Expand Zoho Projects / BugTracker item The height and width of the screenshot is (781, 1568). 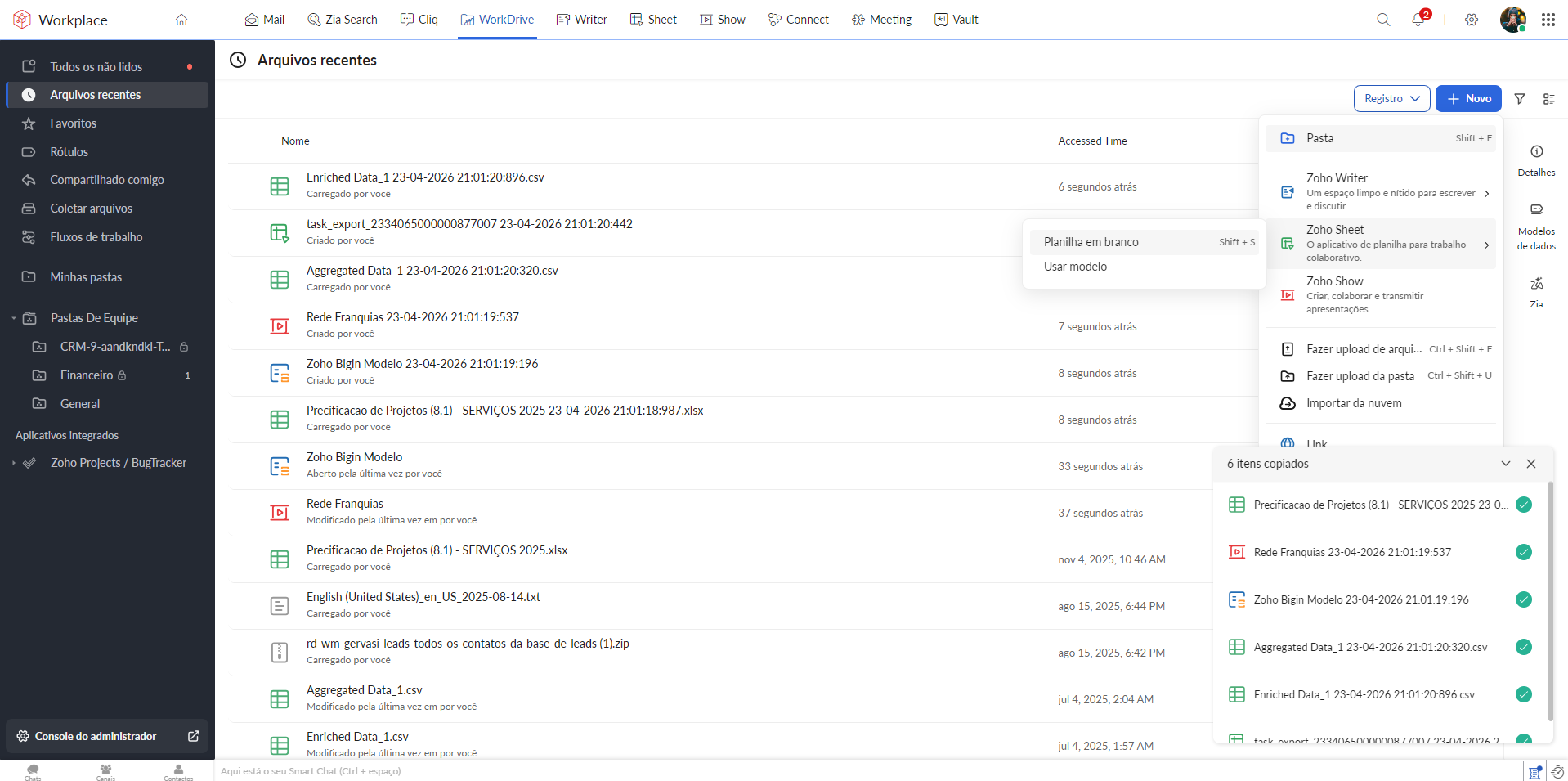[14, 463]
